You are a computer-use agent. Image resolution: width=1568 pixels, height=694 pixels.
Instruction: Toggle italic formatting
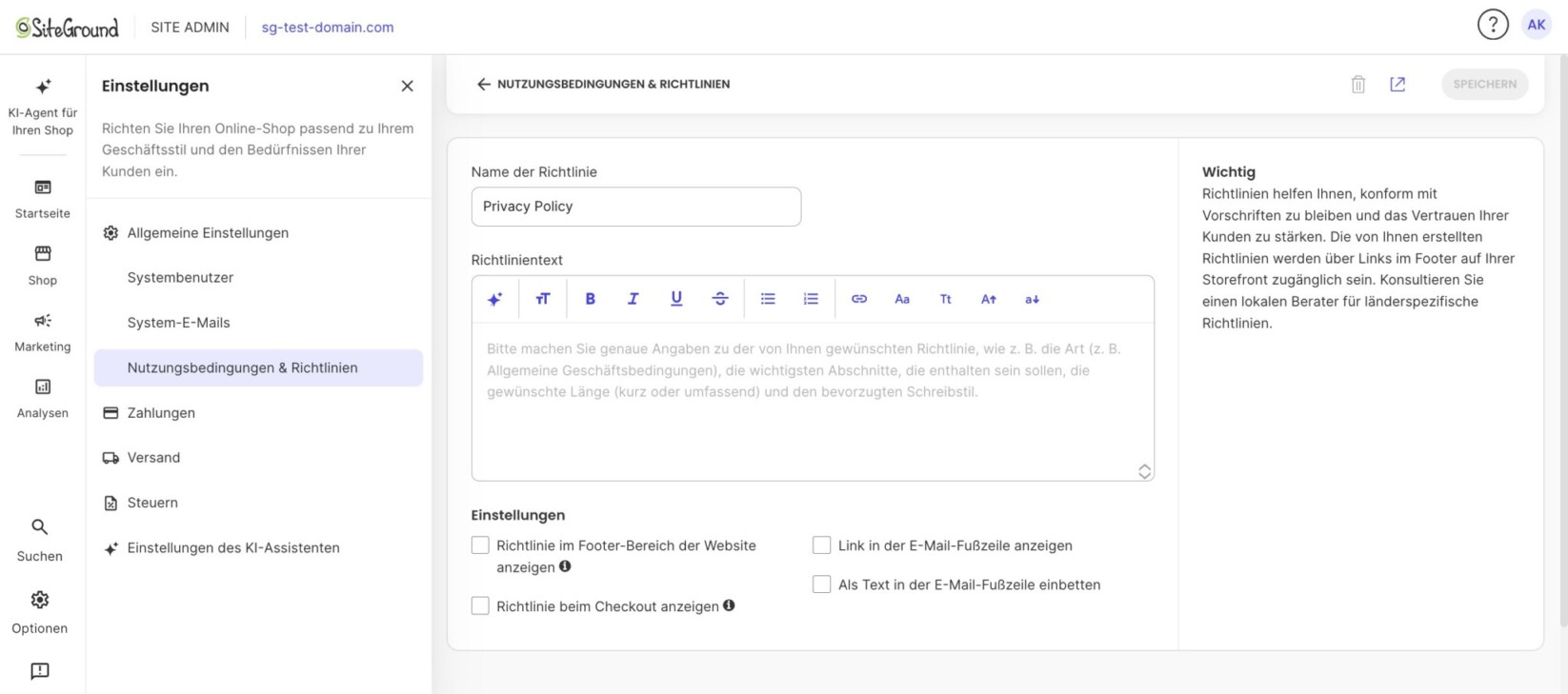(x=633, y=299)
